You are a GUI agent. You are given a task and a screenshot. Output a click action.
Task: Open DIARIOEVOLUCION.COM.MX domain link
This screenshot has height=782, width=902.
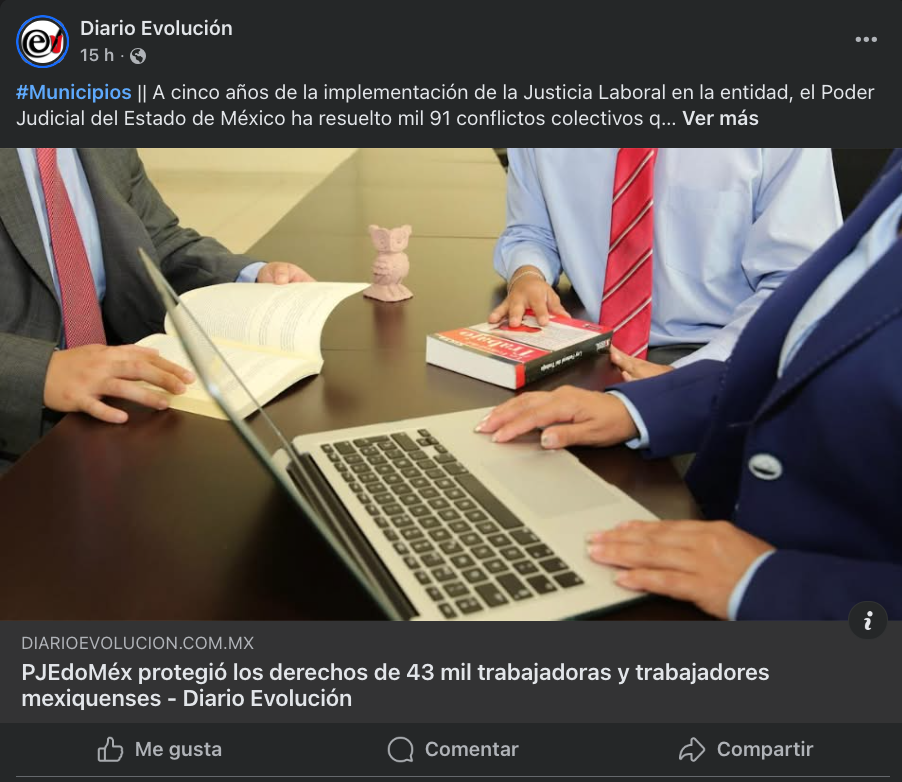[x=137, y=643]
